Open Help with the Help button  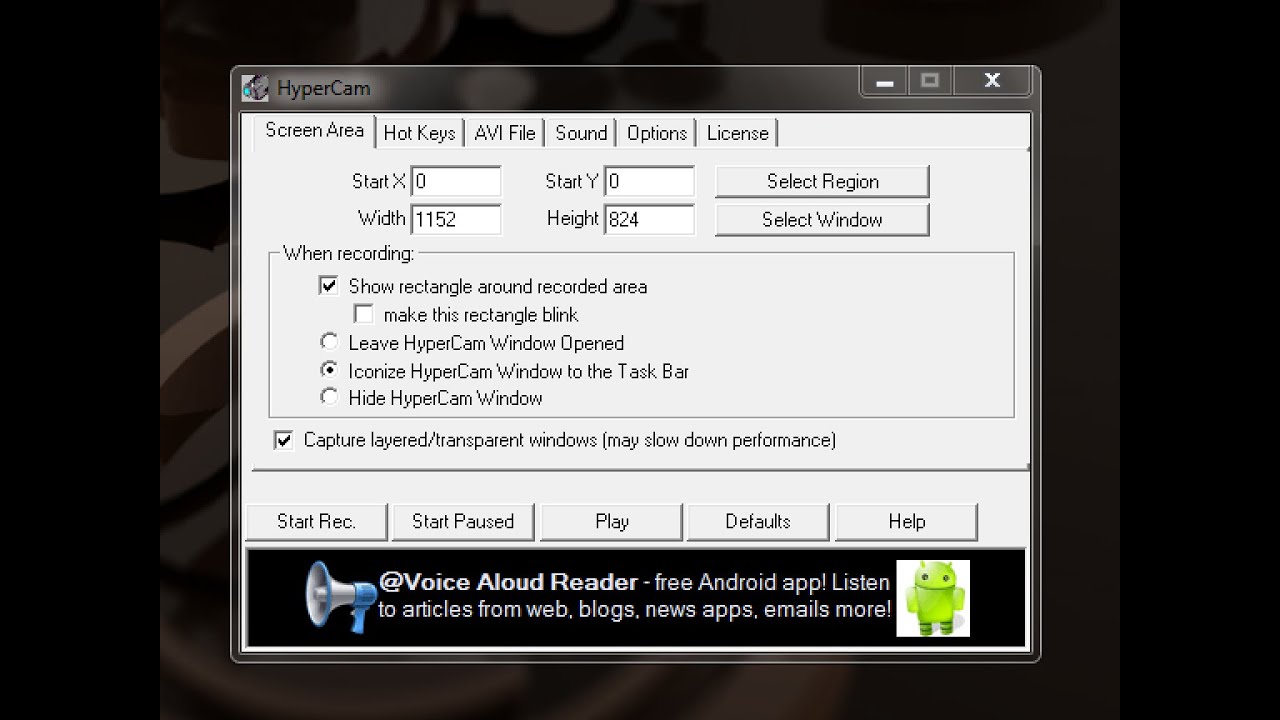[x=906, y=521]
